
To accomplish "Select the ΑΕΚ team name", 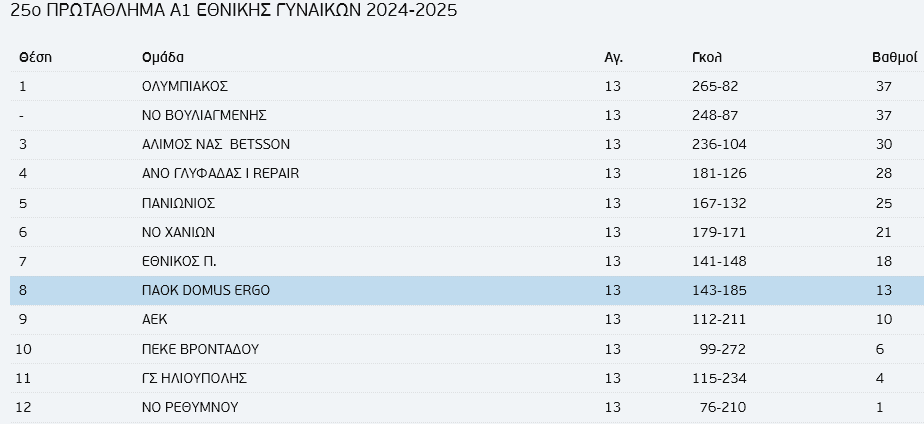I will (x=154, y=319).
